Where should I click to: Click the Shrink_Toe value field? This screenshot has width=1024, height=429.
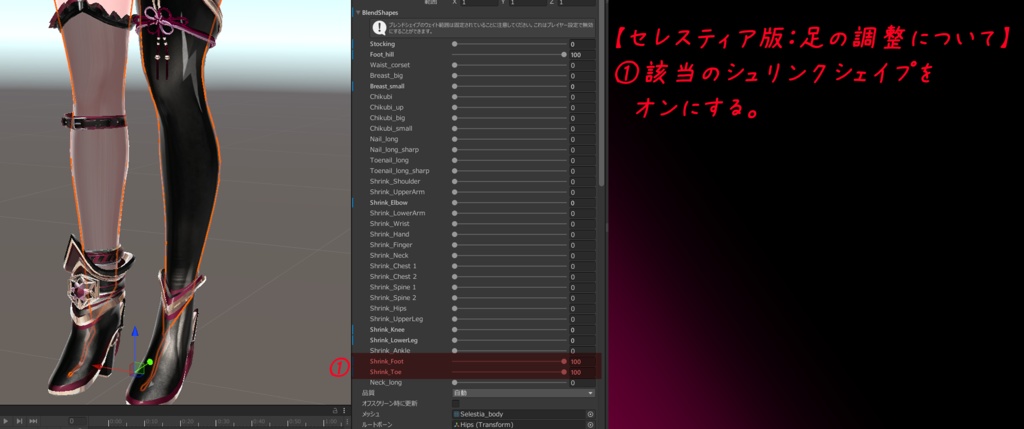point(582,372)
